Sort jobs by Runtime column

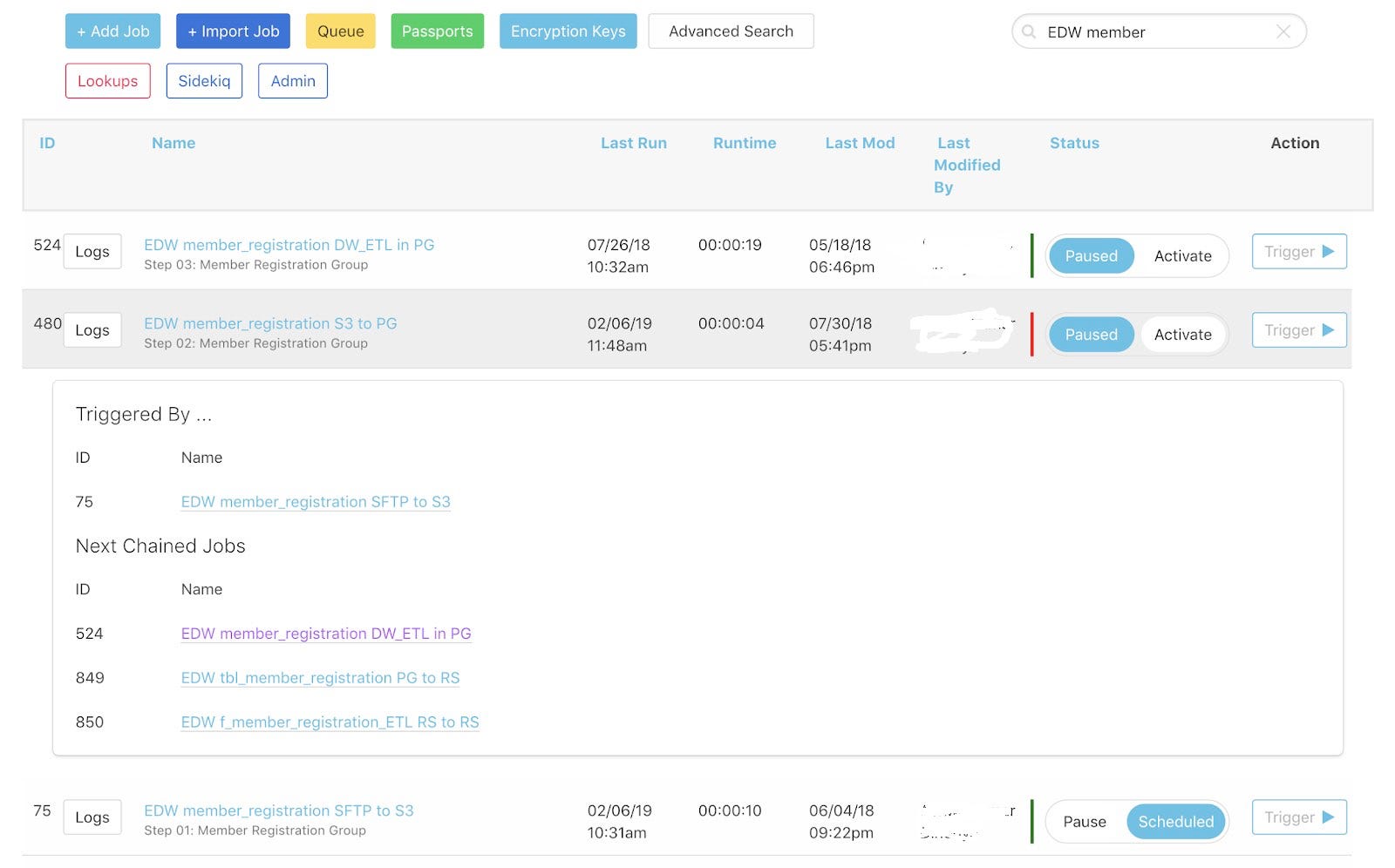(x=745, y=143)
